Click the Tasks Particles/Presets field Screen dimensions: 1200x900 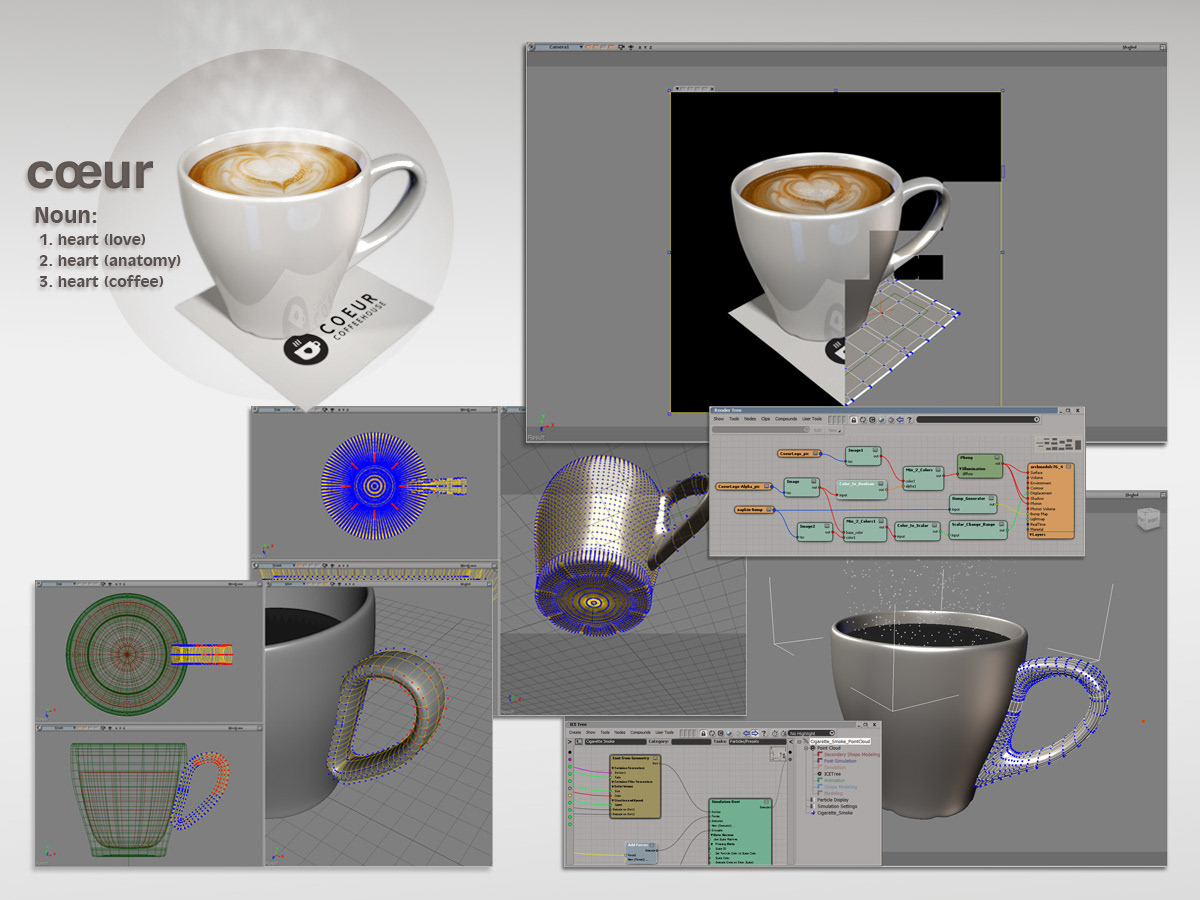pos(757,741)
